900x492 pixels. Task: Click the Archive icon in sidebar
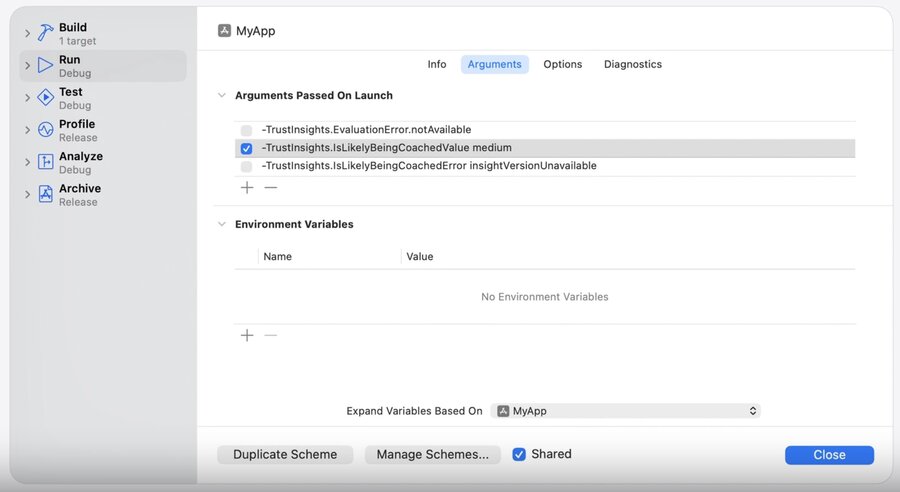[45, 194]
